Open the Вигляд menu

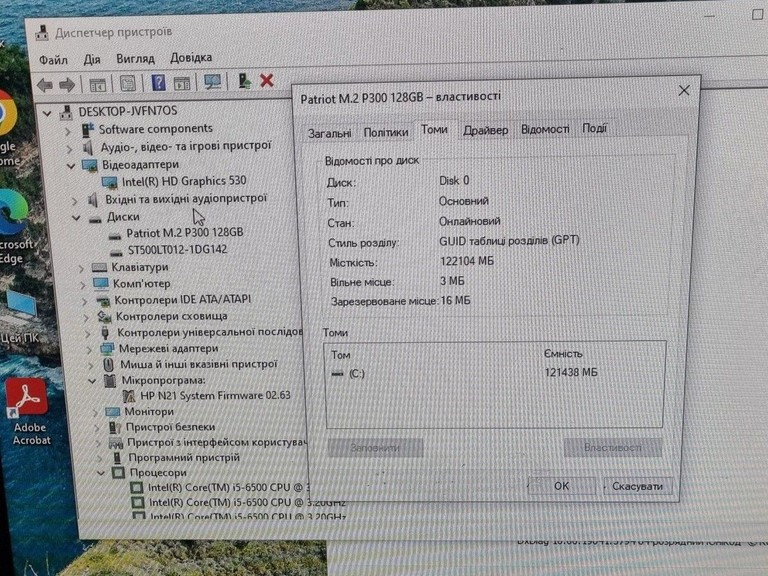pyautogui.click(x=135, y=58)
